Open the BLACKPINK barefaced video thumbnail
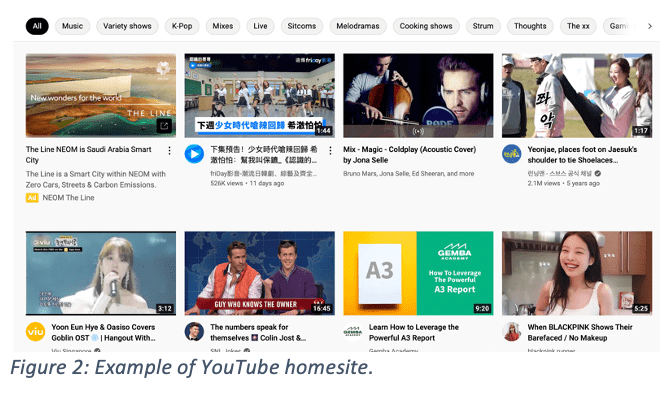The height and width of the screenshot is (402, 672). pyautogui.click(x=576, y=273)
